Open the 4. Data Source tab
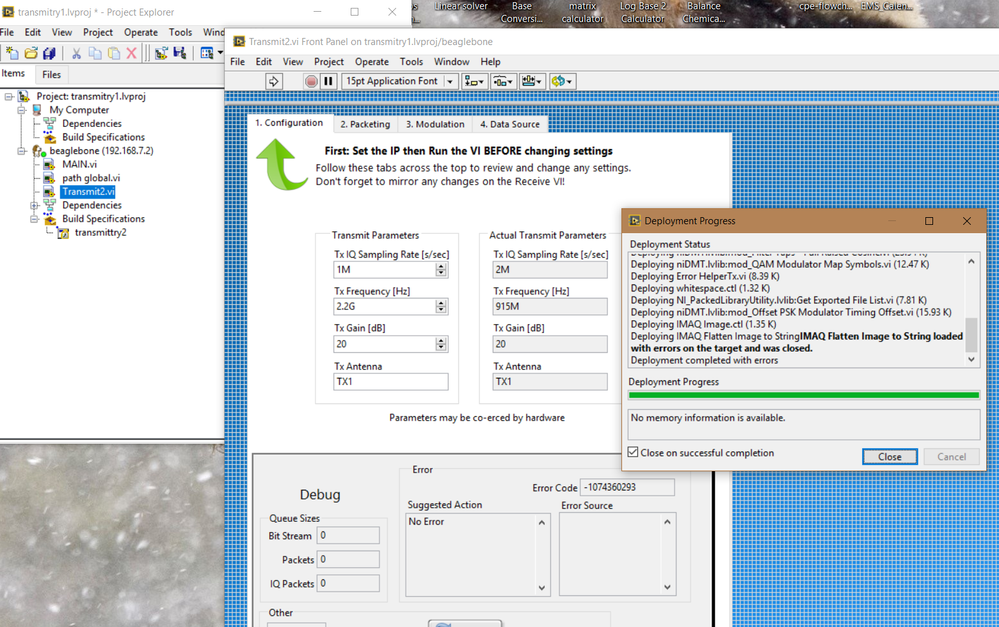This screenshot has height=627, width=999. tap(510, 124)
